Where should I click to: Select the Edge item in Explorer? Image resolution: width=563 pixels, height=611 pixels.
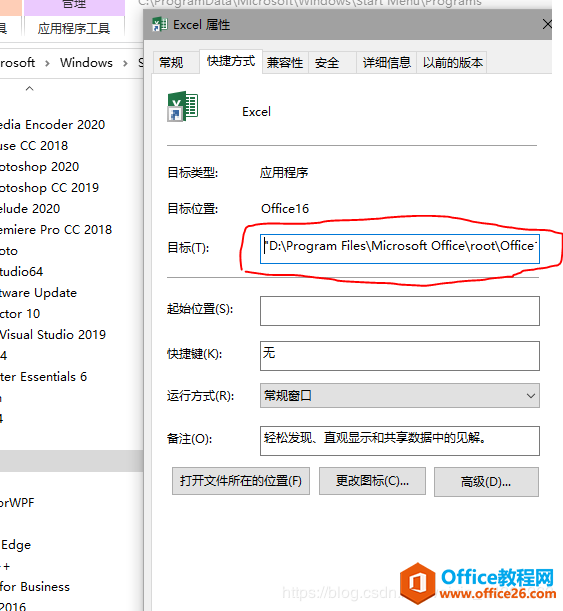click(16, 545)
